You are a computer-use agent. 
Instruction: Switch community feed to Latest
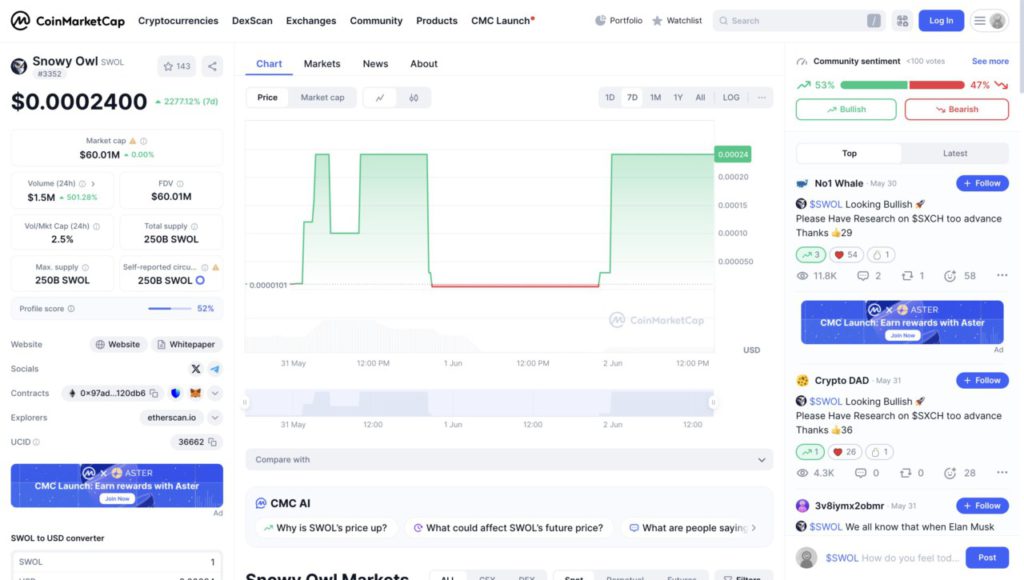(x=955, y=153)
